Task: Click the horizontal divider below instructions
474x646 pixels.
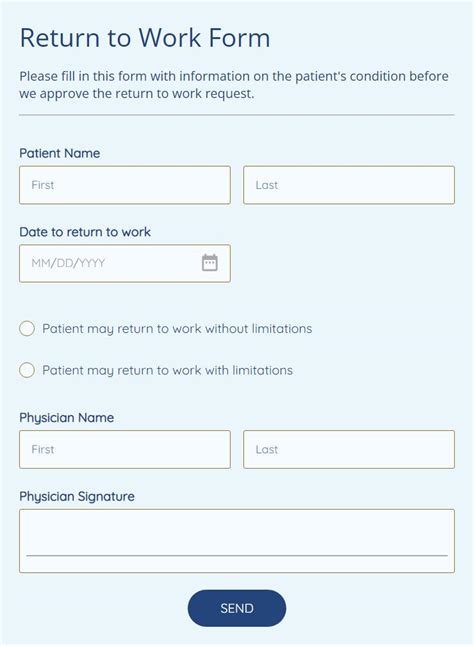Action: coord(237,115)
